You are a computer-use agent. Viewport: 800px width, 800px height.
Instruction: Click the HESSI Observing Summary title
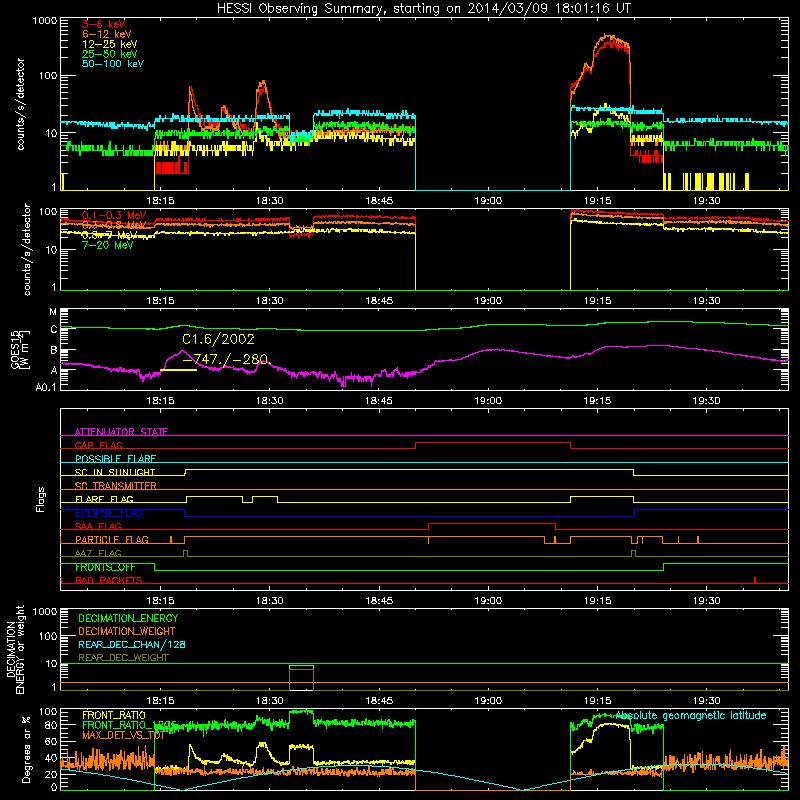point(424,9)
